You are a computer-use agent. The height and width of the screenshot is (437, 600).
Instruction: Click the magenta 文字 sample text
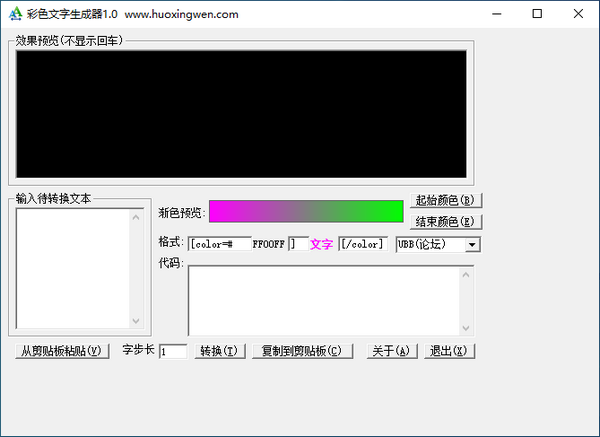click(x=321, y=244)
